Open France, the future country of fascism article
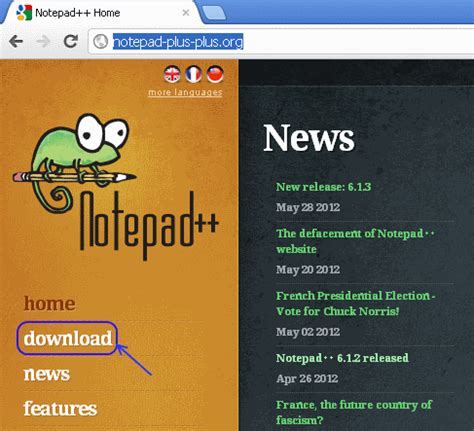The width and height of the screenshot is (474, 431). pyautogui.click(x=354, y=412)
